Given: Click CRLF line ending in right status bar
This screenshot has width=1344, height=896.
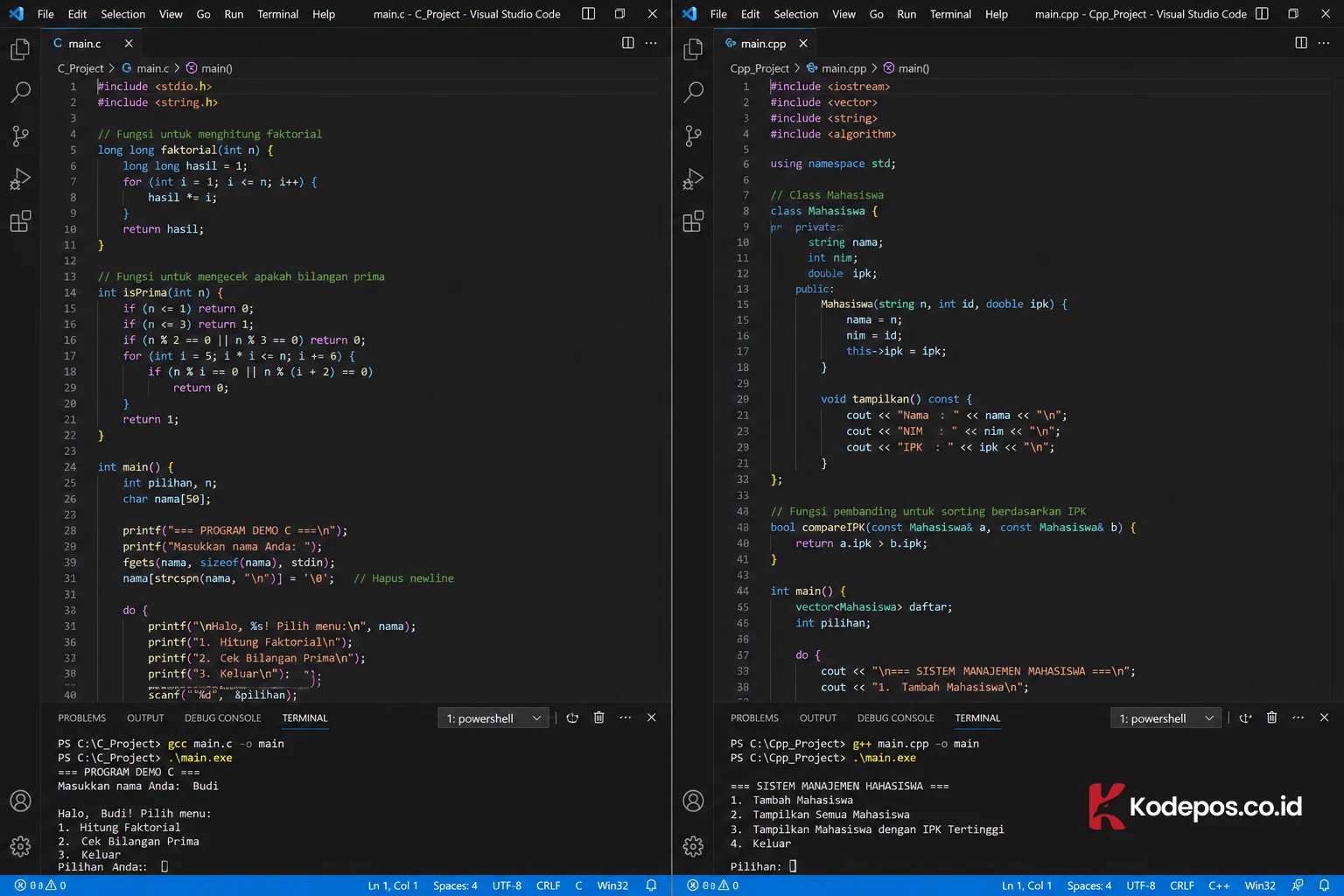Looking at the screenshot, I should tap(1182, 885).
